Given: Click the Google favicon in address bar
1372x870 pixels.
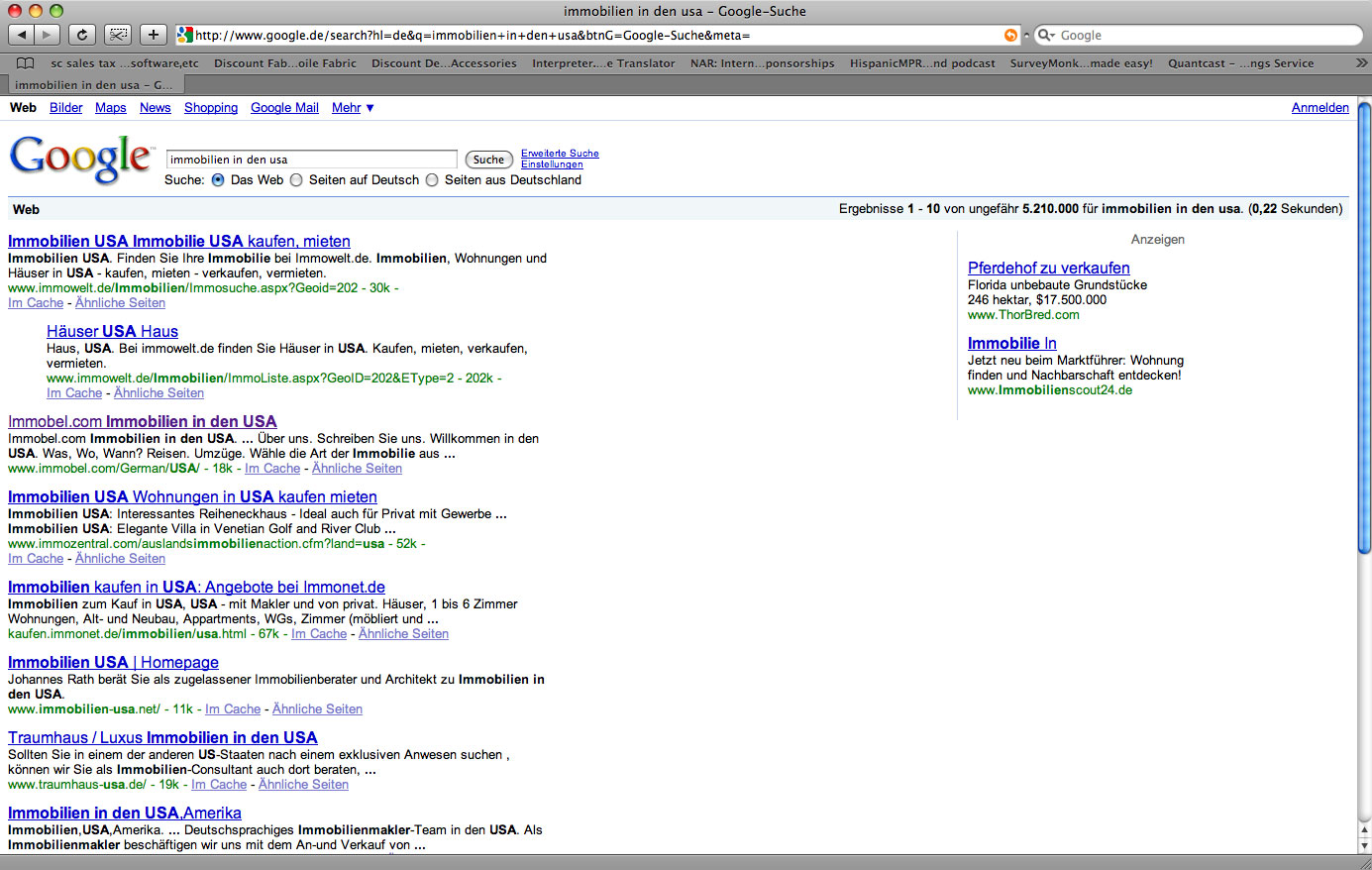Looking at the screenshot, I should click(184, 35).
